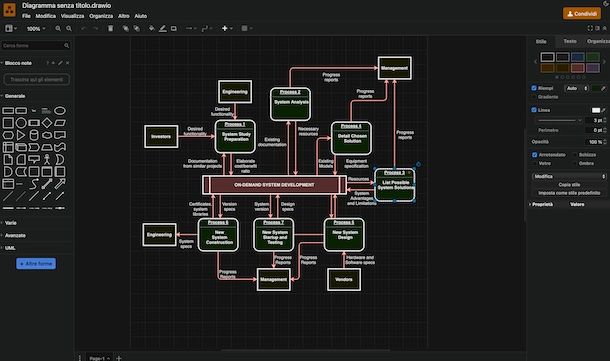Select the cylinder shape in shape palette
Viewport: 610px width, 361px height.
click(x=34, y=135)
